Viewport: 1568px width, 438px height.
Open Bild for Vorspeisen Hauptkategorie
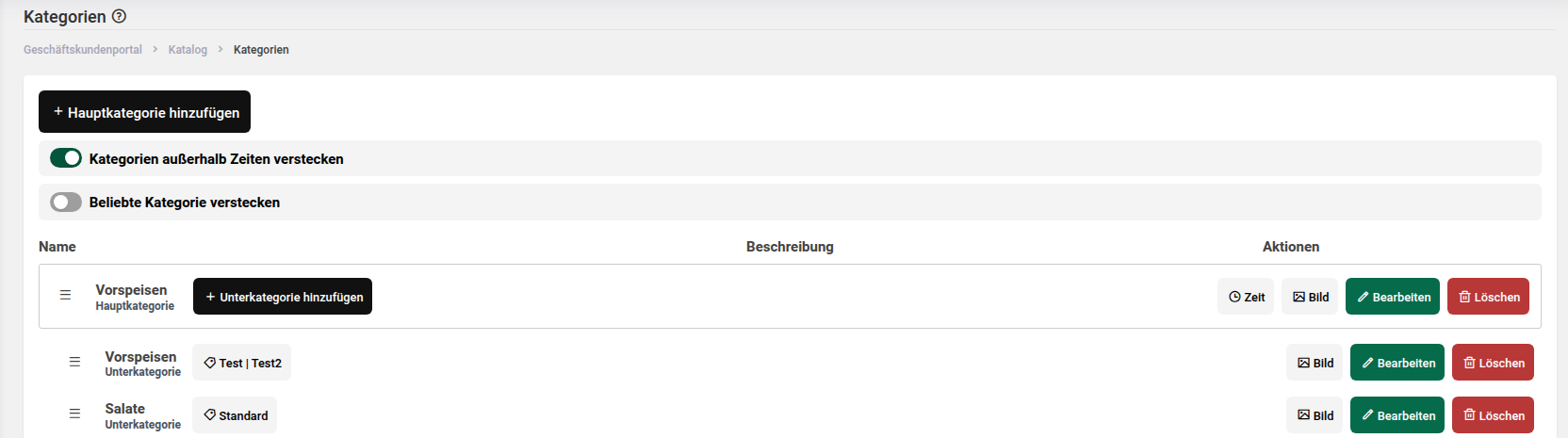[x=1310, y=297]
